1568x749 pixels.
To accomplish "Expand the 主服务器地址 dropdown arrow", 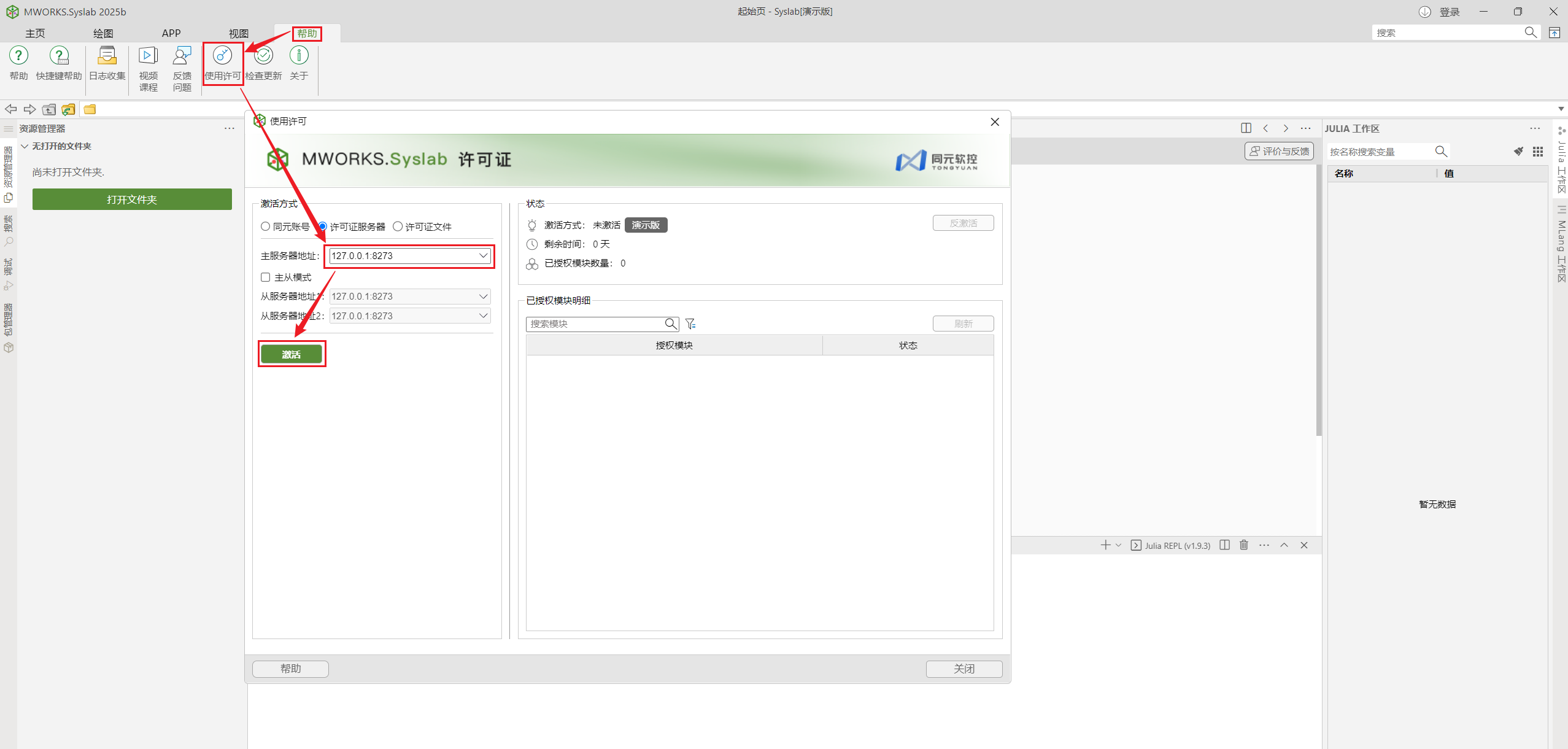I will click(x=483, y=256).
